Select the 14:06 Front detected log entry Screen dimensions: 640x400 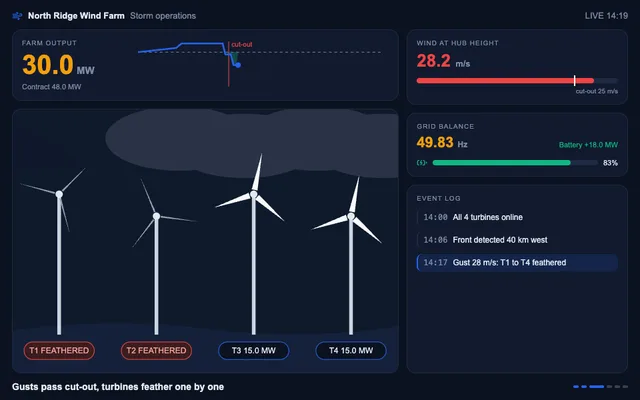coord(517,240)
